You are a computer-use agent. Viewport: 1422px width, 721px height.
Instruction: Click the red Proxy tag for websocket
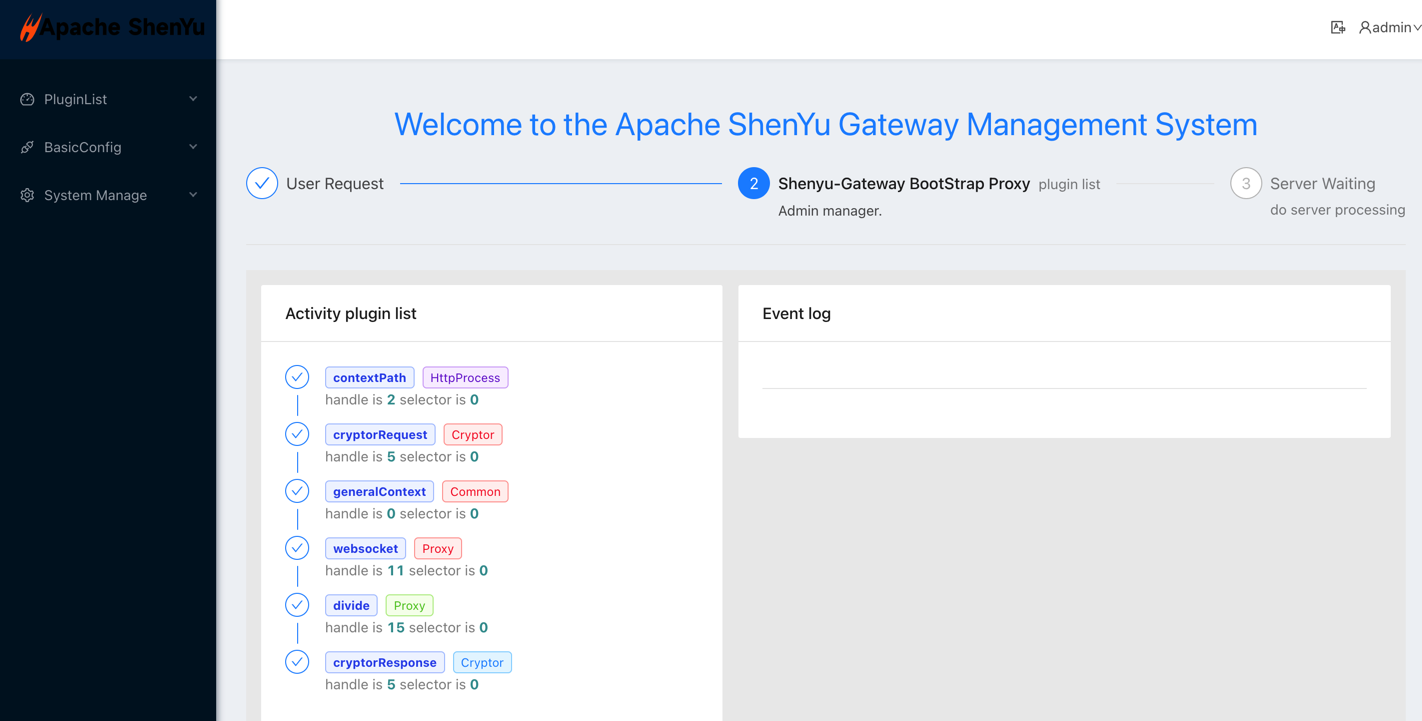(x=438, y=549)
